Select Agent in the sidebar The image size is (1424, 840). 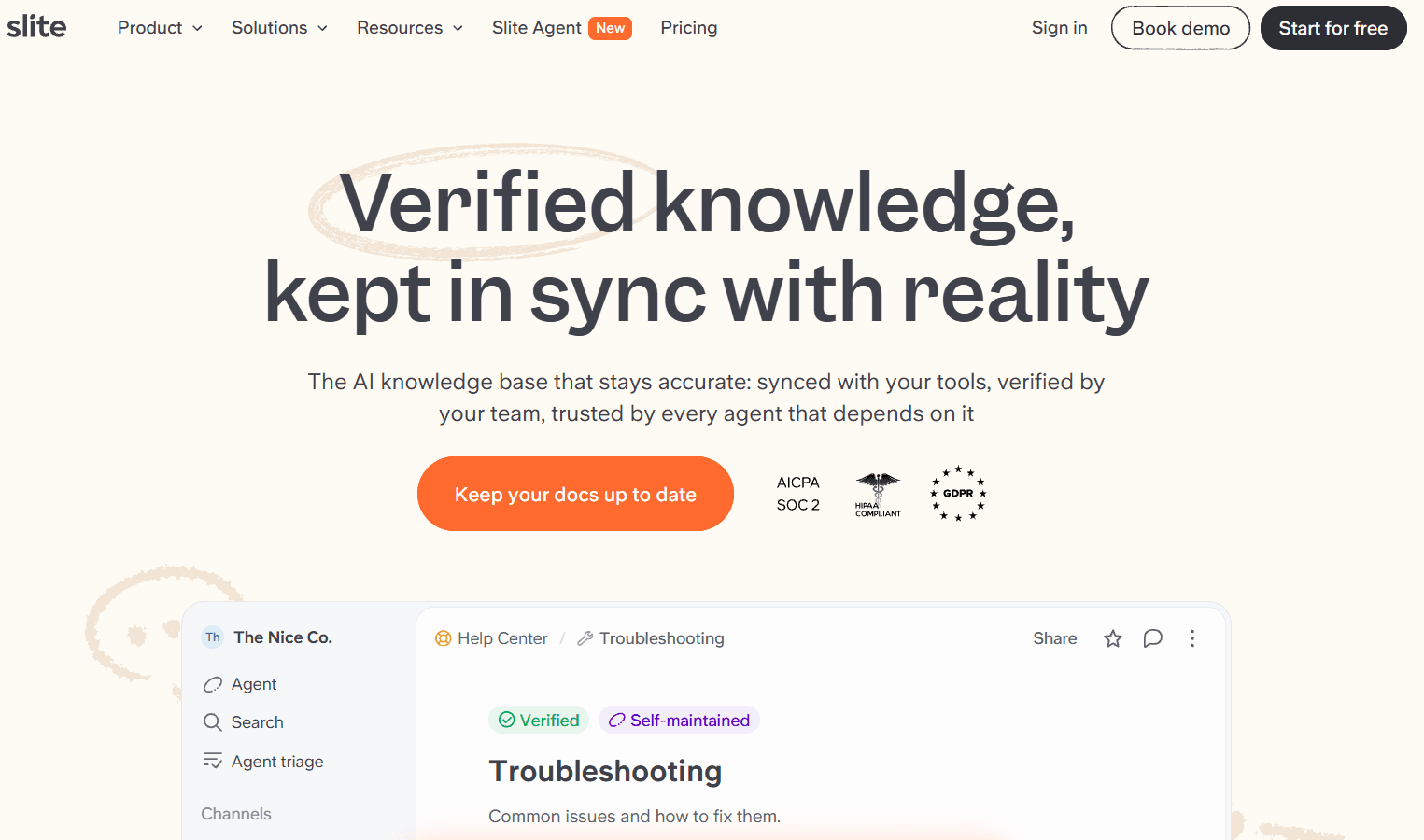tap(254, 684)
